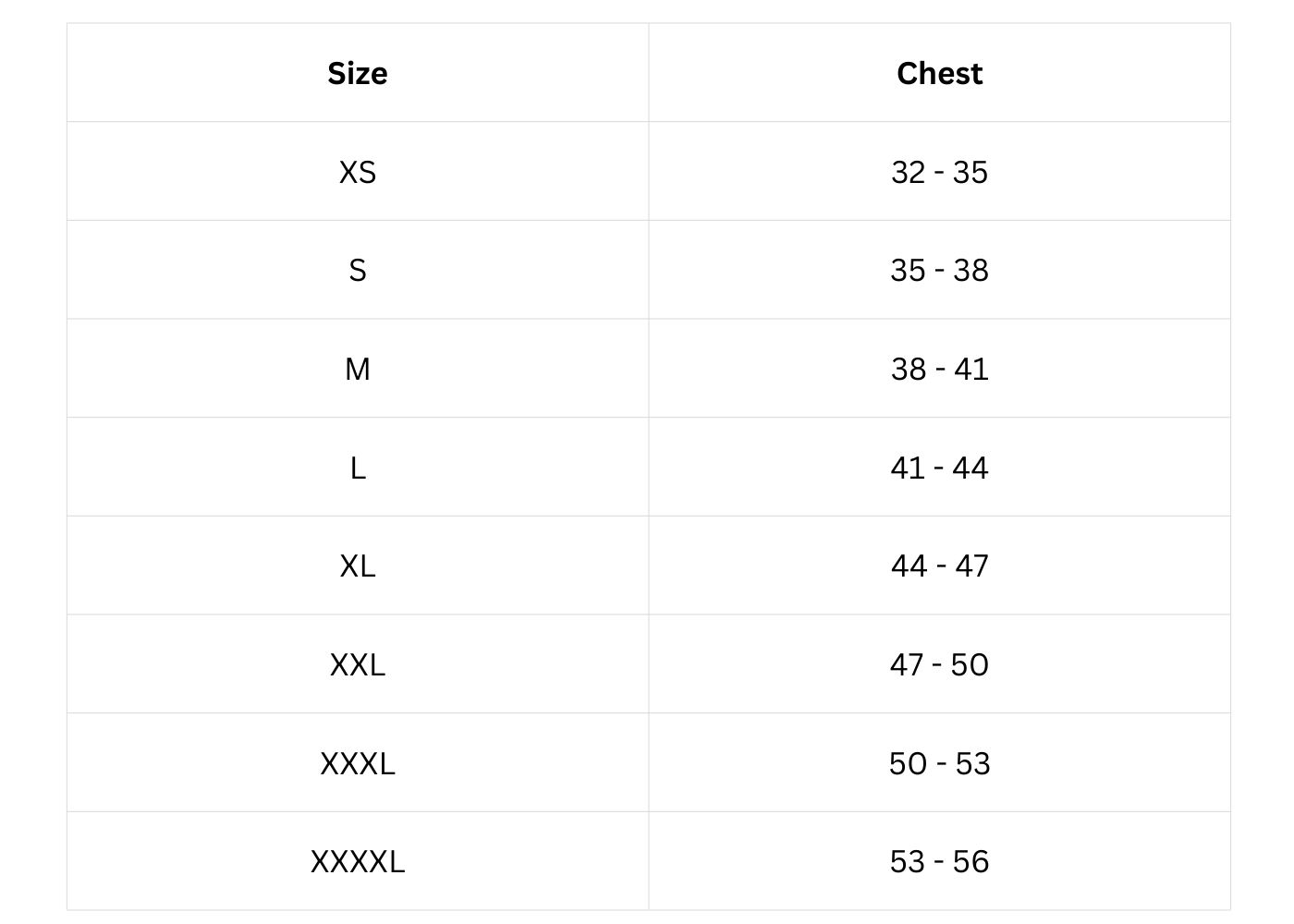Click the number 32 in the XS row
The width and height of the screenshot is (1294, 924).
tap(908, 172)
